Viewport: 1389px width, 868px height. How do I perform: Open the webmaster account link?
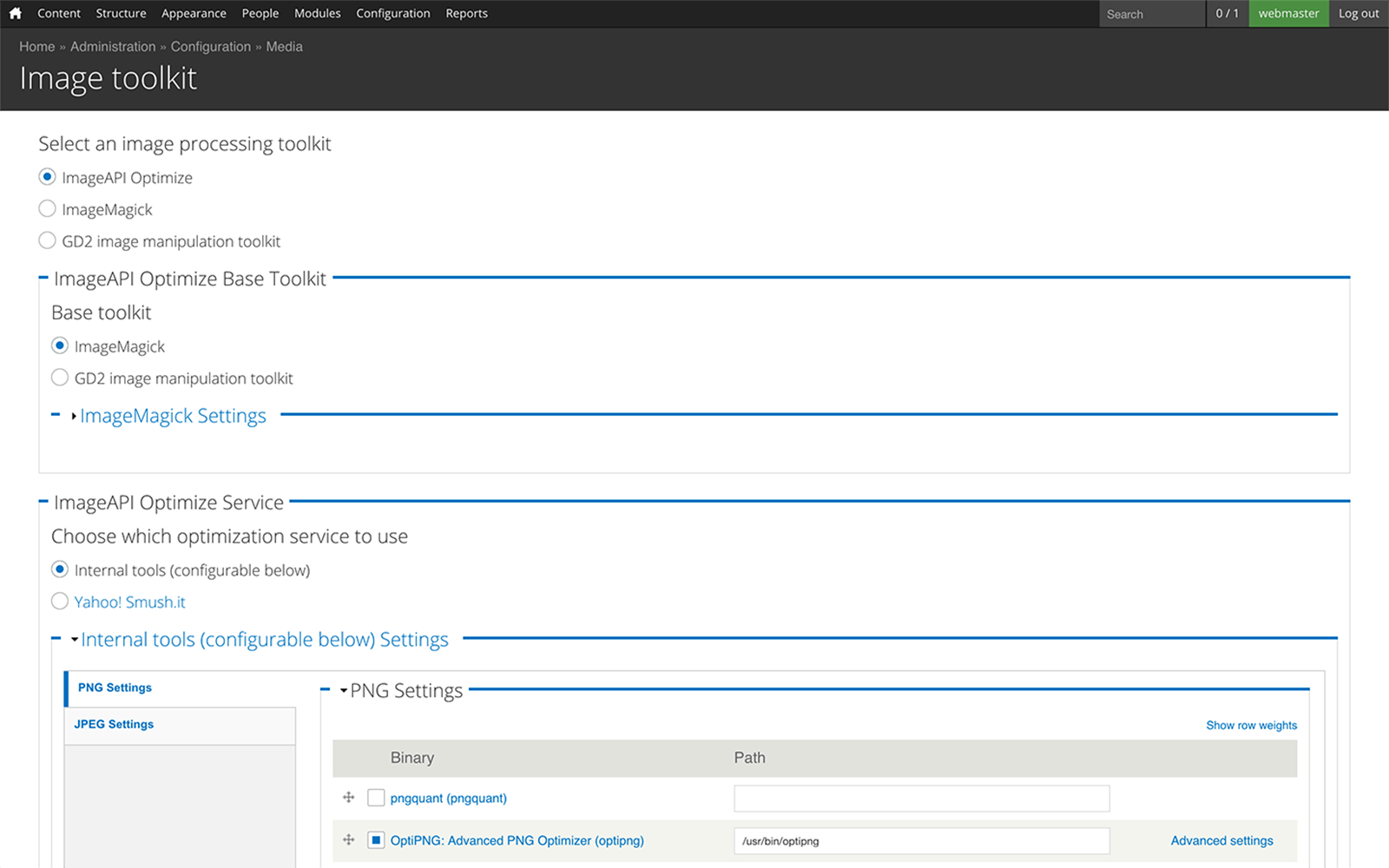click(1288, 13)
